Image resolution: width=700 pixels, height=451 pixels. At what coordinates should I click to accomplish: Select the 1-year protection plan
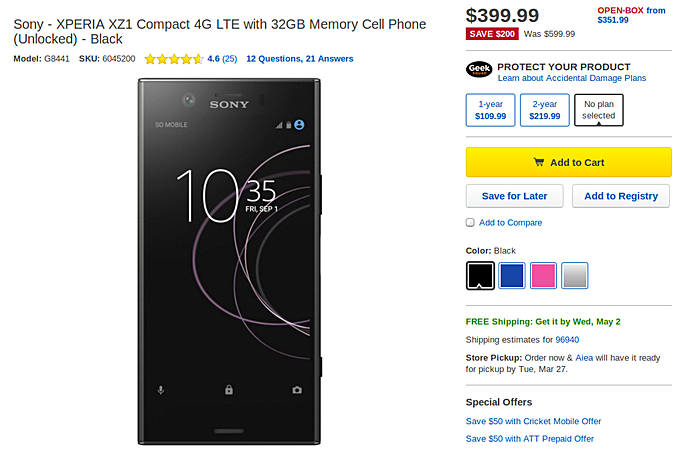490,110
